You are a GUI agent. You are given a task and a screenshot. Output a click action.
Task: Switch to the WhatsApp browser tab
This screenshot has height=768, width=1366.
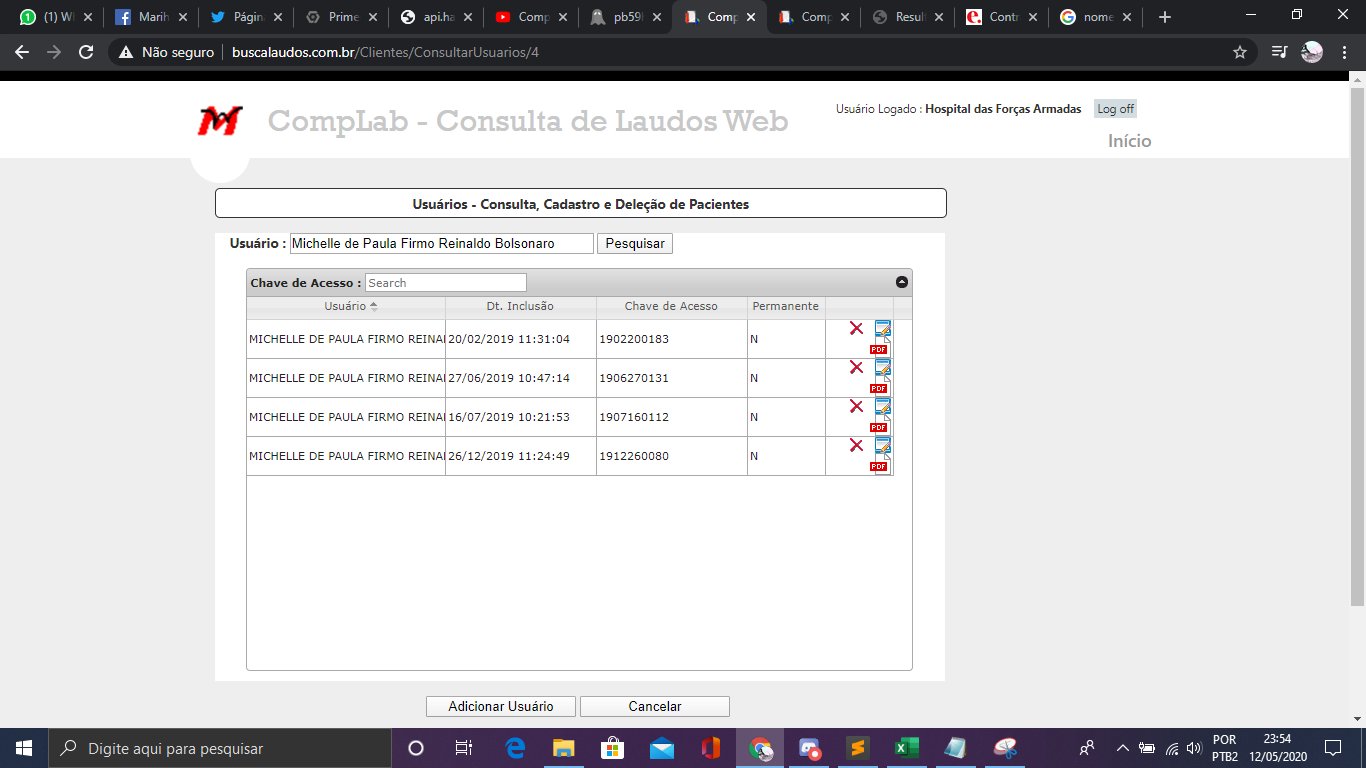pos(57,17)
